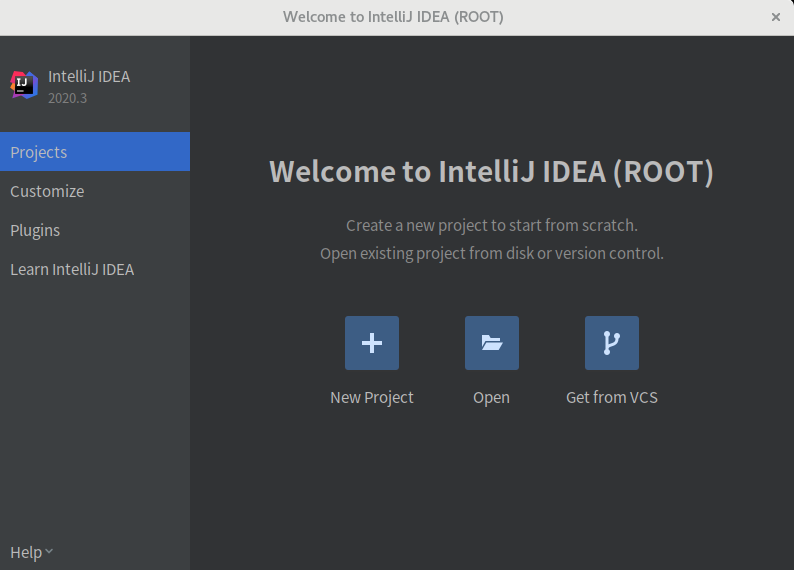Click the IntelliJ IDEA product name text
This screenshot has width=794, height=570.
click(x=89, y=76)
